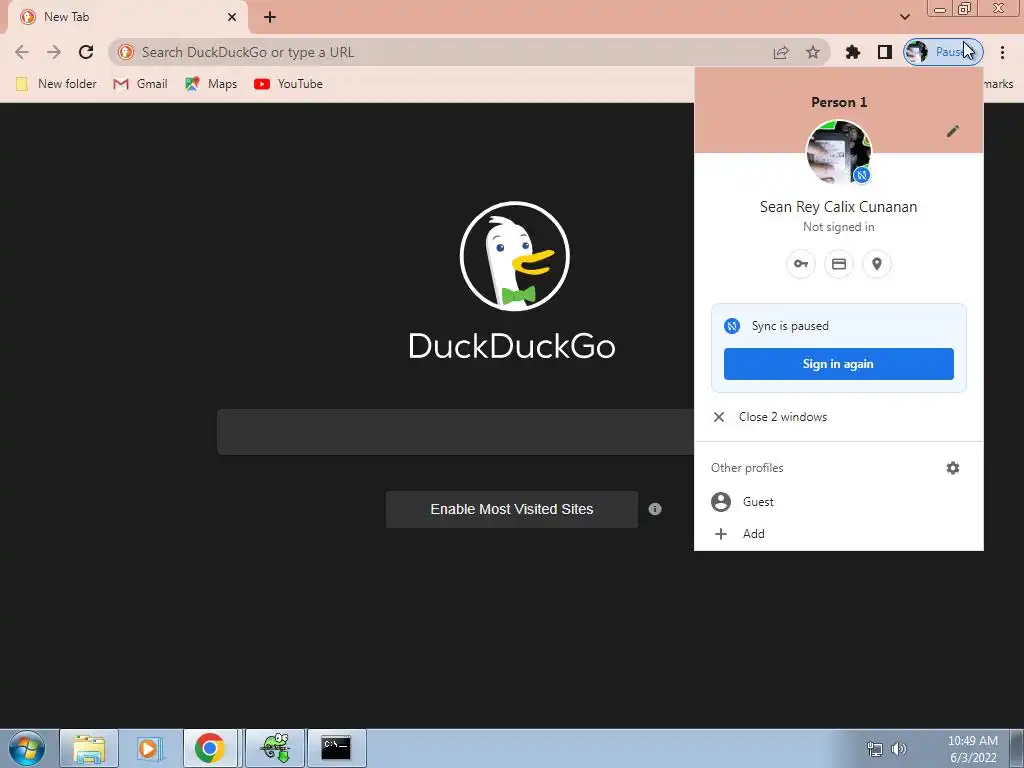Click Add to create new profile

tap(839, 534)
